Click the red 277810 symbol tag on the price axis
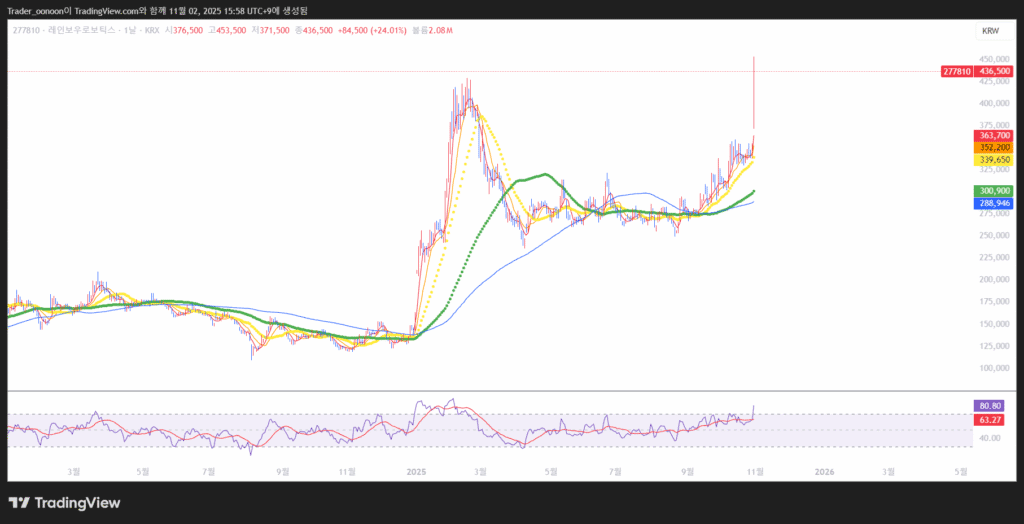Image resolution: width=1024 pixels, height=524 pixels. 957,72
